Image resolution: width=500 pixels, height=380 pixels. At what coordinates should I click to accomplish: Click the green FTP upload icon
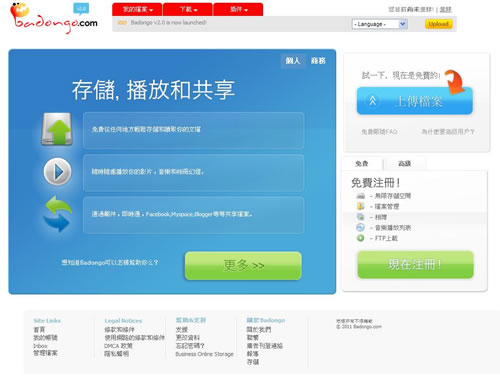click(360, 238)
